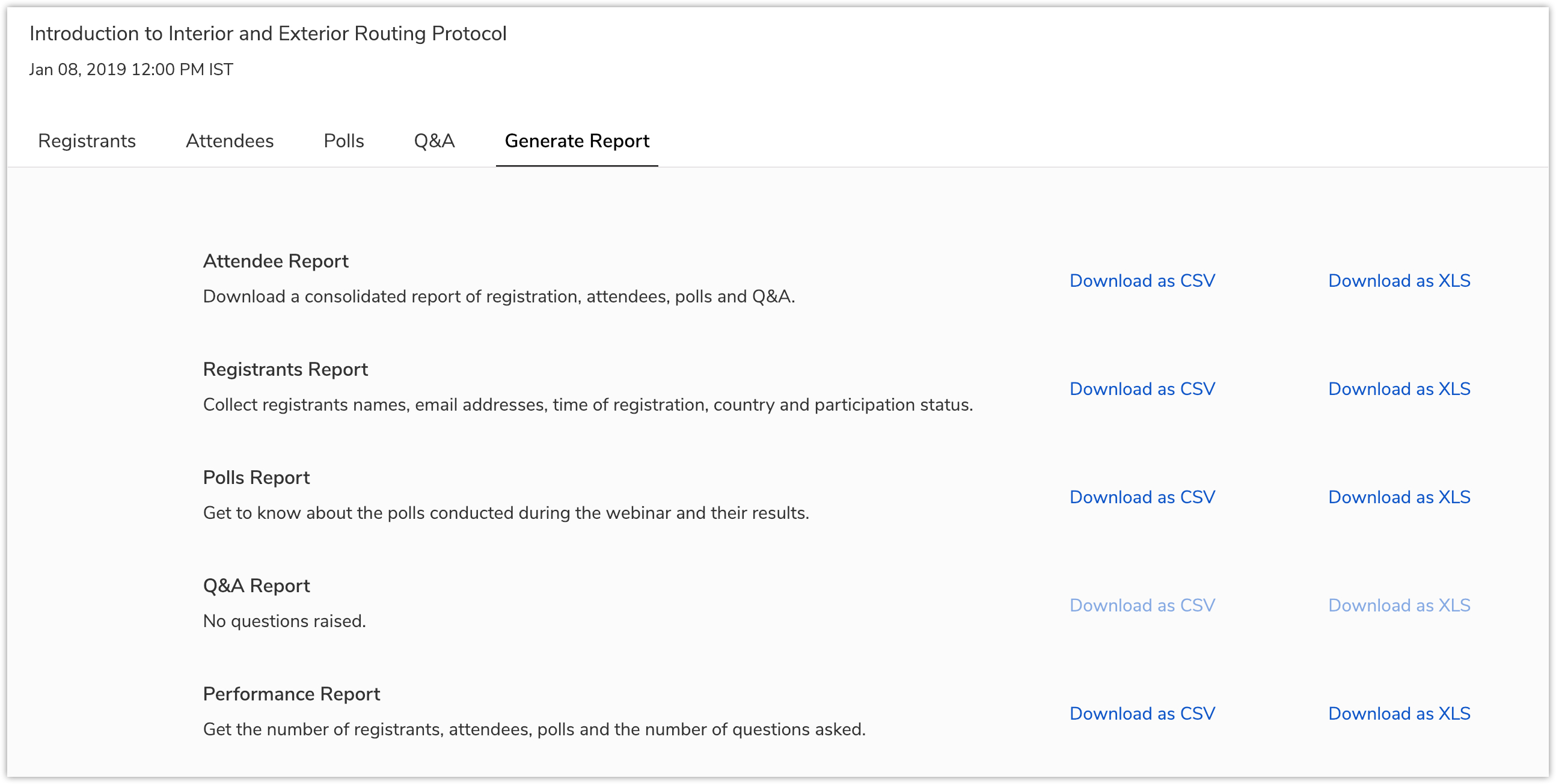Download Performance Report as XLS

pyautogui.click(x=1399, y=713)
